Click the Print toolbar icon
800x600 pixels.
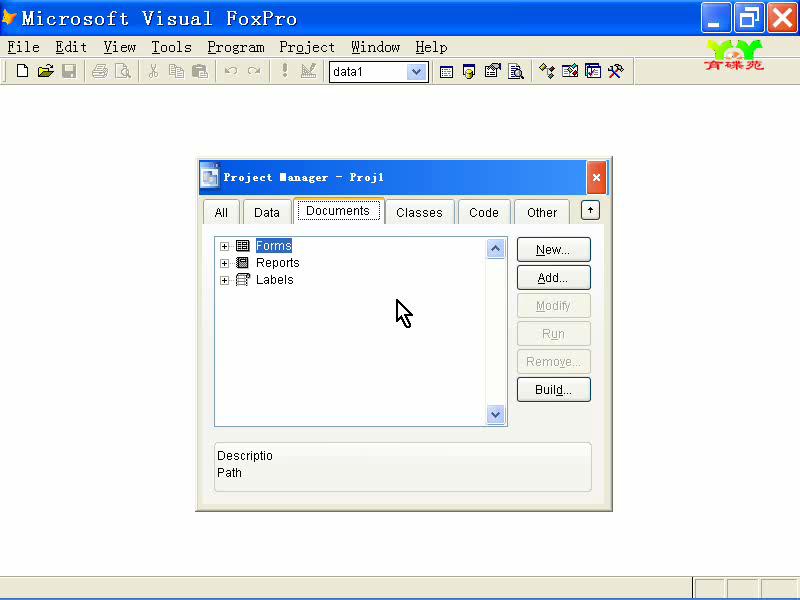click(99, 71)
